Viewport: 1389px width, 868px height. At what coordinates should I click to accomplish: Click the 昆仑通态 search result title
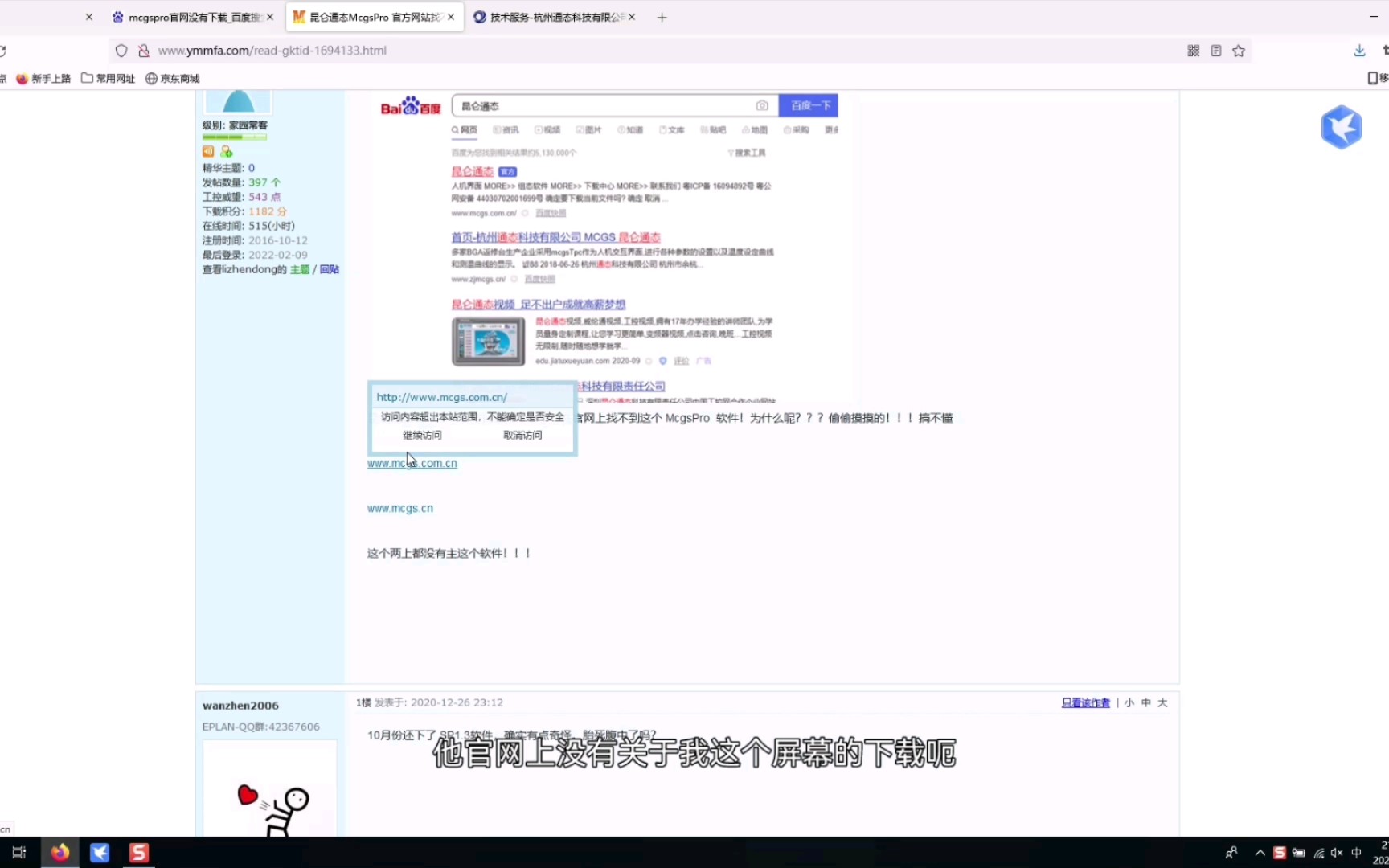[x=472, y=171]
